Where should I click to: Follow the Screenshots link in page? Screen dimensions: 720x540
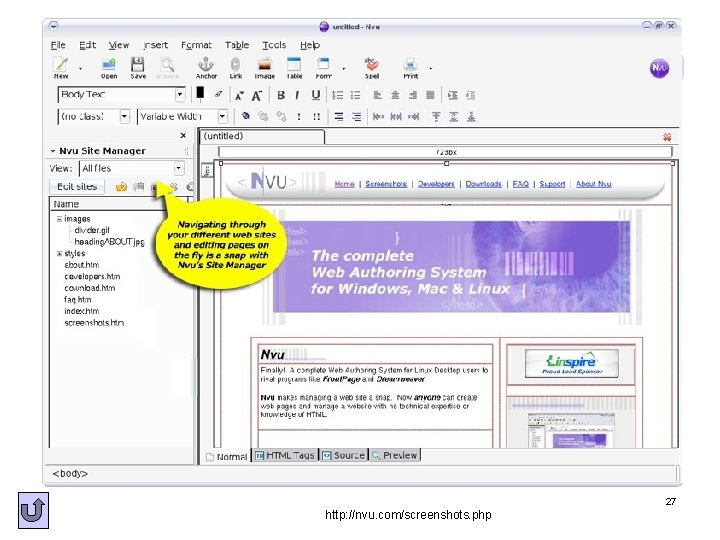pyautogui.click(x=386, y=184)
